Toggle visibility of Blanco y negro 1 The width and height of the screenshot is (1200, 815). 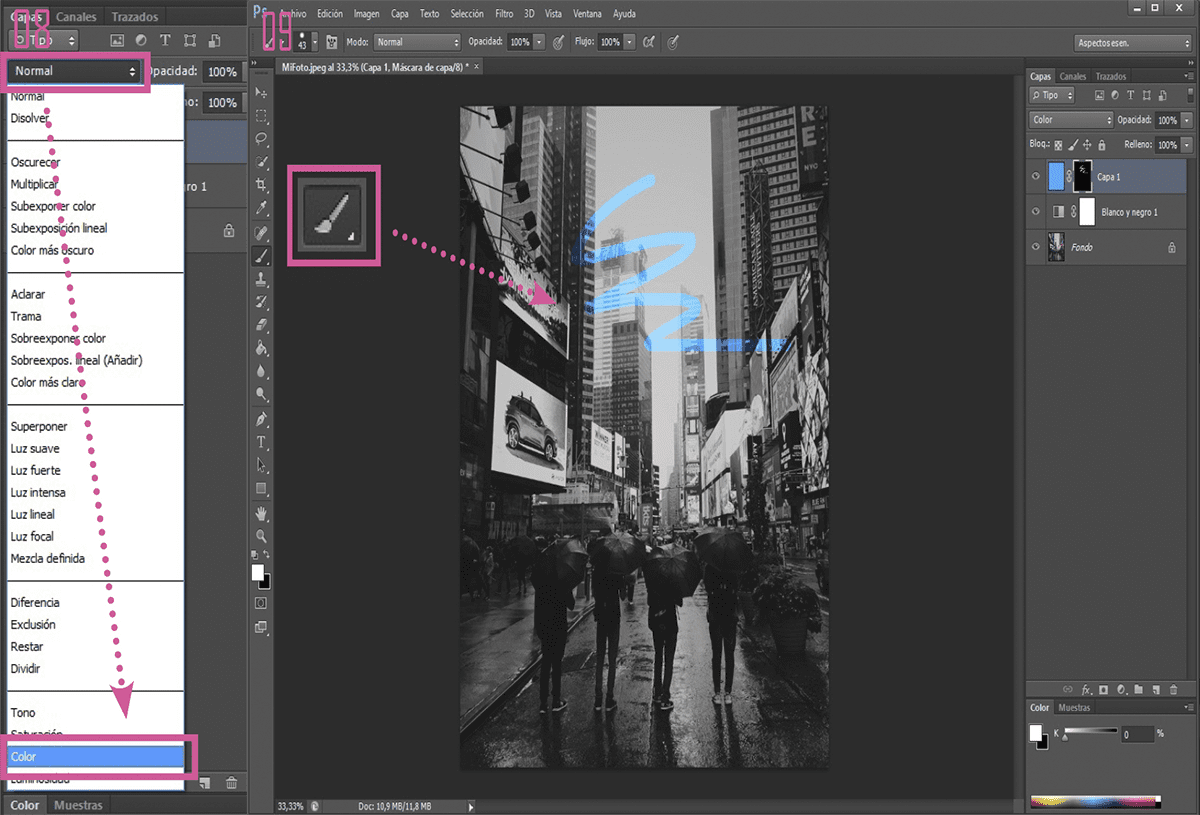click(x=1036, y=212)
